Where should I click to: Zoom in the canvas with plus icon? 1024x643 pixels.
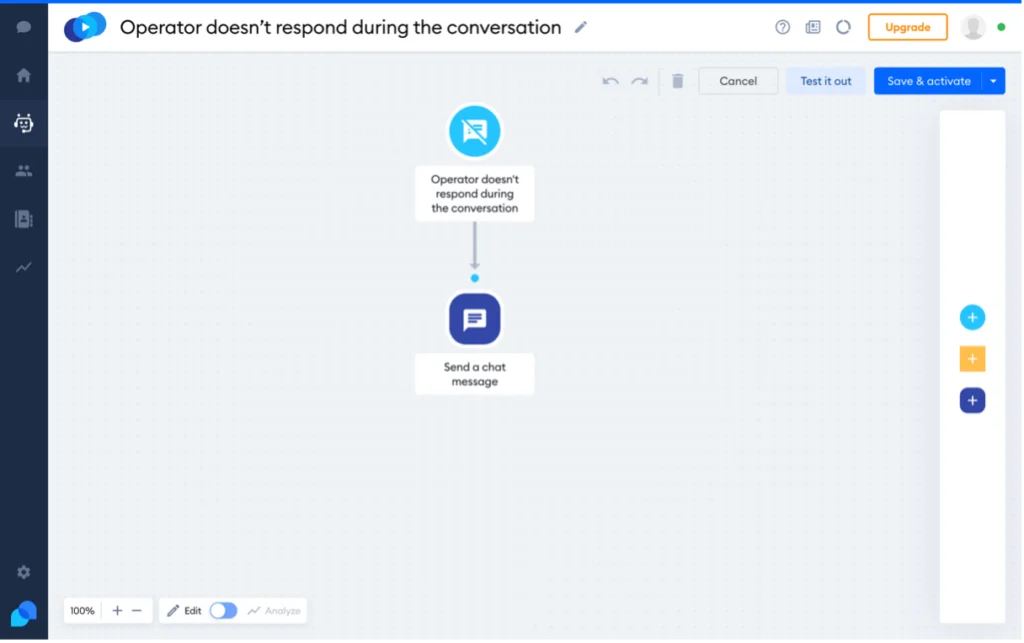point(118,611)
